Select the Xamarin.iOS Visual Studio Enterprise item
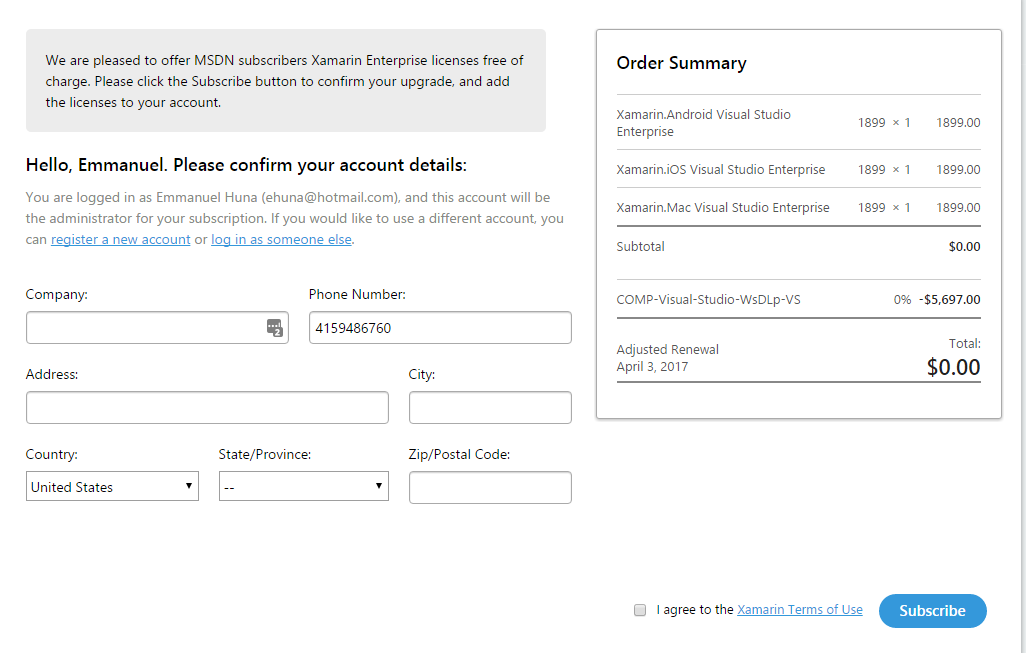This screenshot has height=653, width=1026. (x=721, y=170)
